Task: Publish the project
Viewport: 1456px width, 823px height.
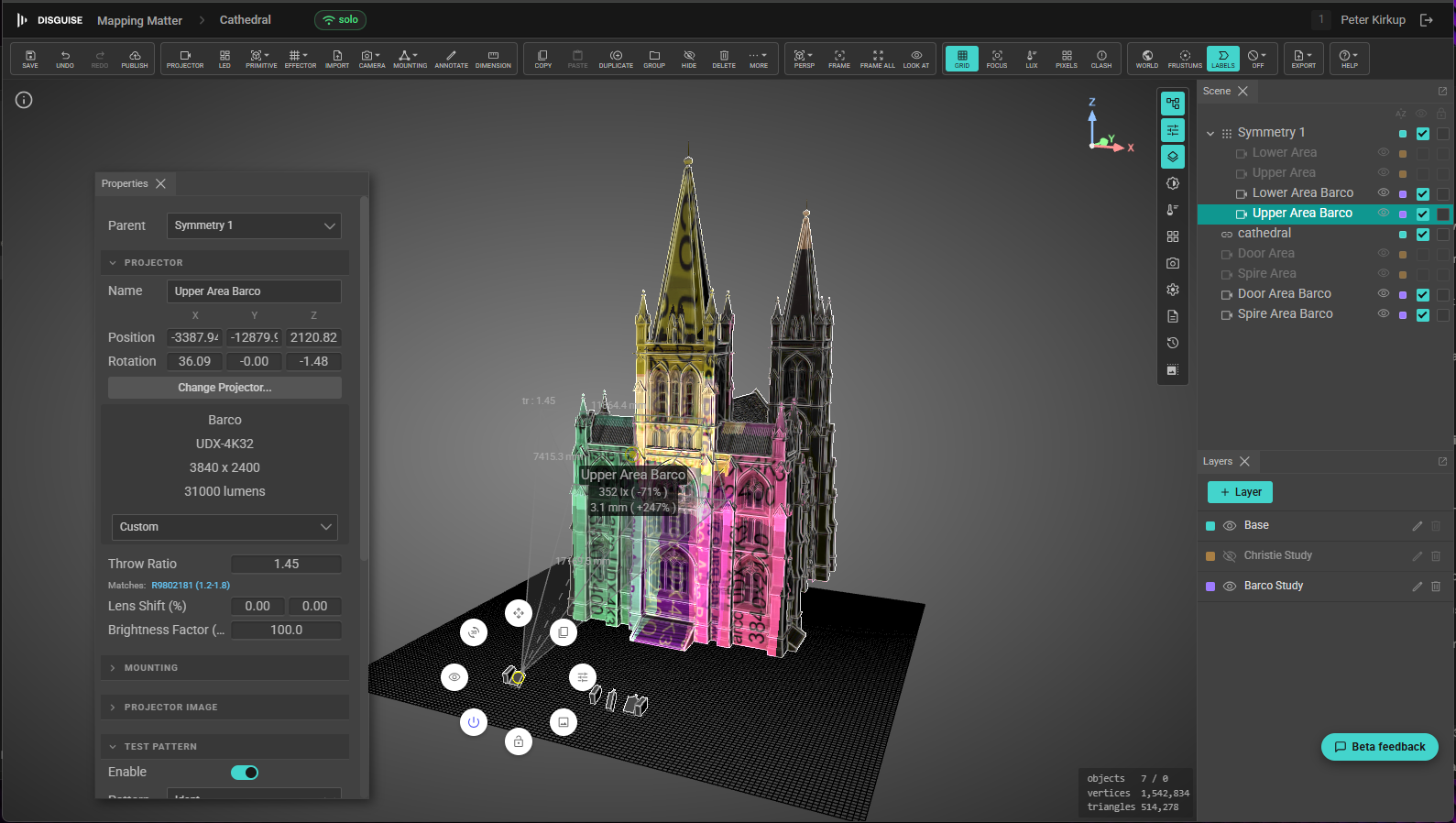Action: pyautogui.click(x=135, y=59)
